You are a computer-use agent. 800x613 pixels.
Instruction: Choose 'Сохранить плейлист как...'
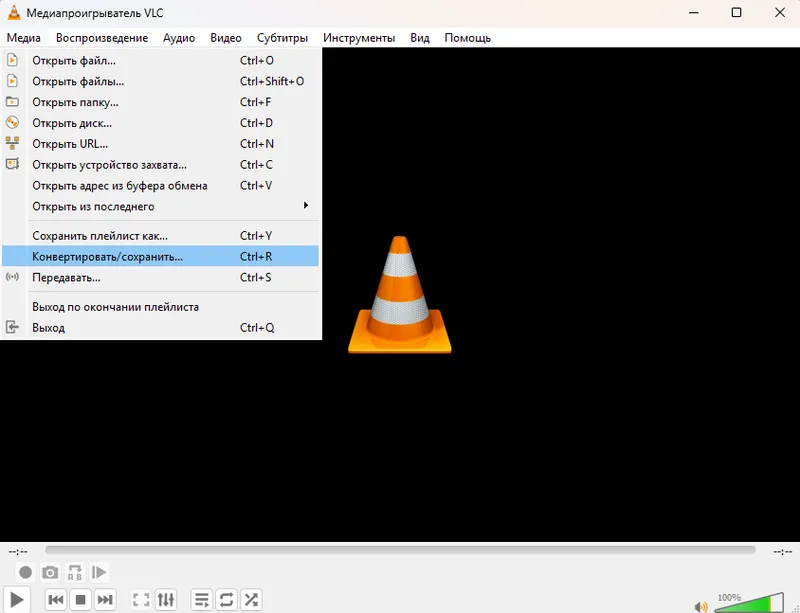[161, 236]
